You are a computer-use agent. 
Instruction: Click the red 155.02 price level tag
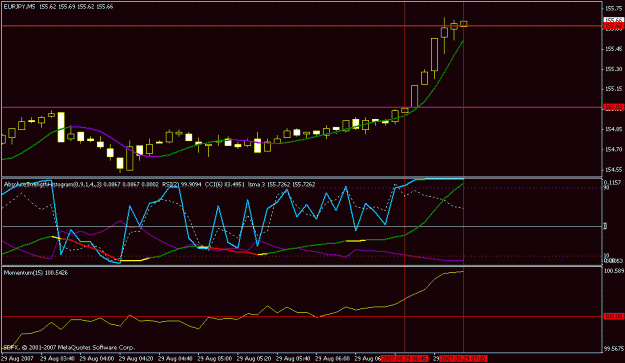pyautogui.click(x=613, y=107)
